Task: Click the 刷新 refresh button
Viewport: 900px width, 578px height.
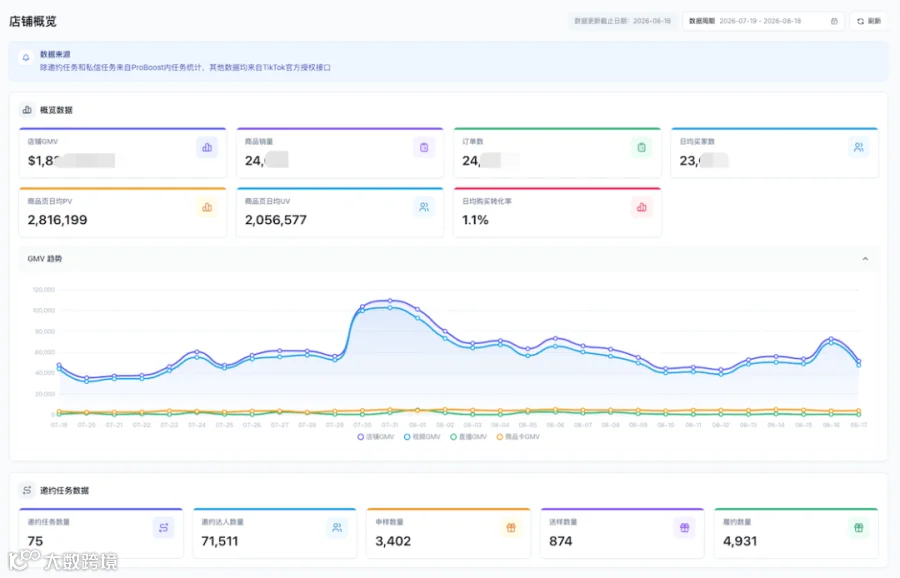Action: click(868, 21)
